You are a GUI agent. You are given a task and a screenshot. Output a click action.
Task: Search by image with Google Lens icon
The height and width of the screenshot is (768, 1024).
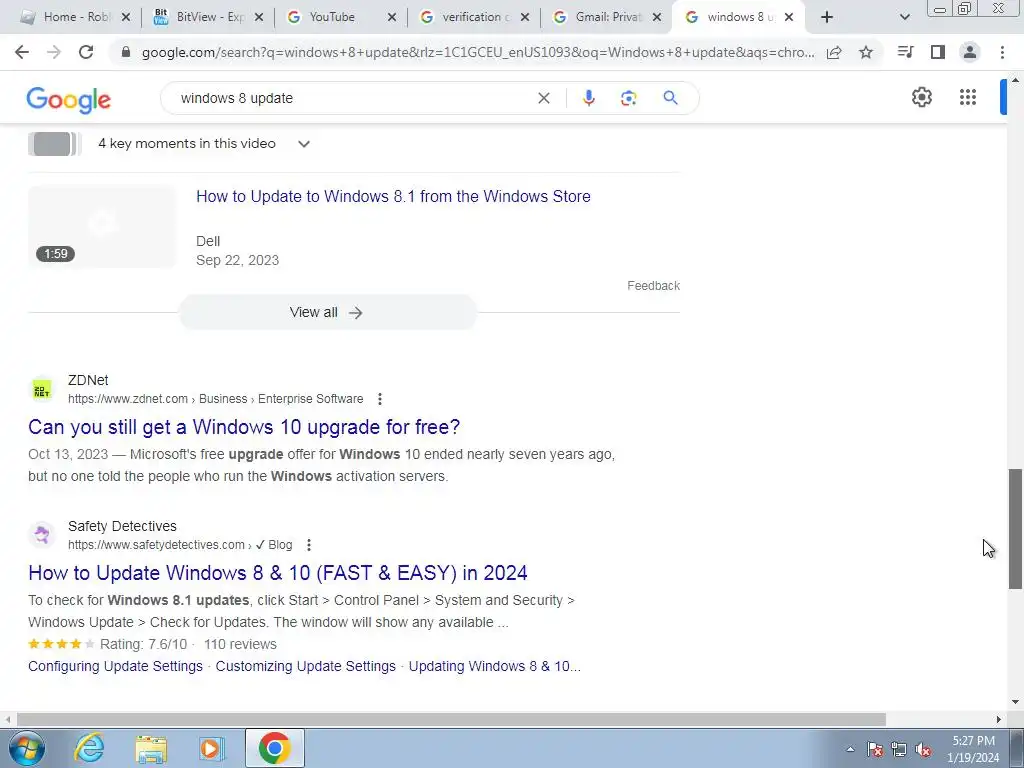628,98
